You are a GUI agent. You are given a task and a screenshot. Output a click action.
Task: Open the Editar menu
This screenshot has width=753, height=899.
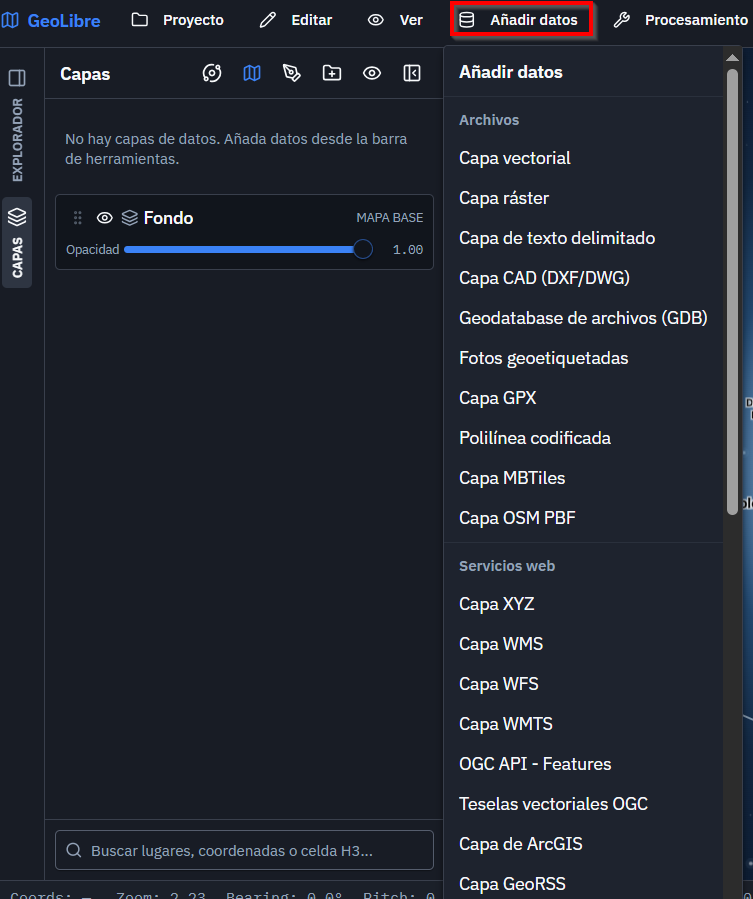click(x=296, y=20)
